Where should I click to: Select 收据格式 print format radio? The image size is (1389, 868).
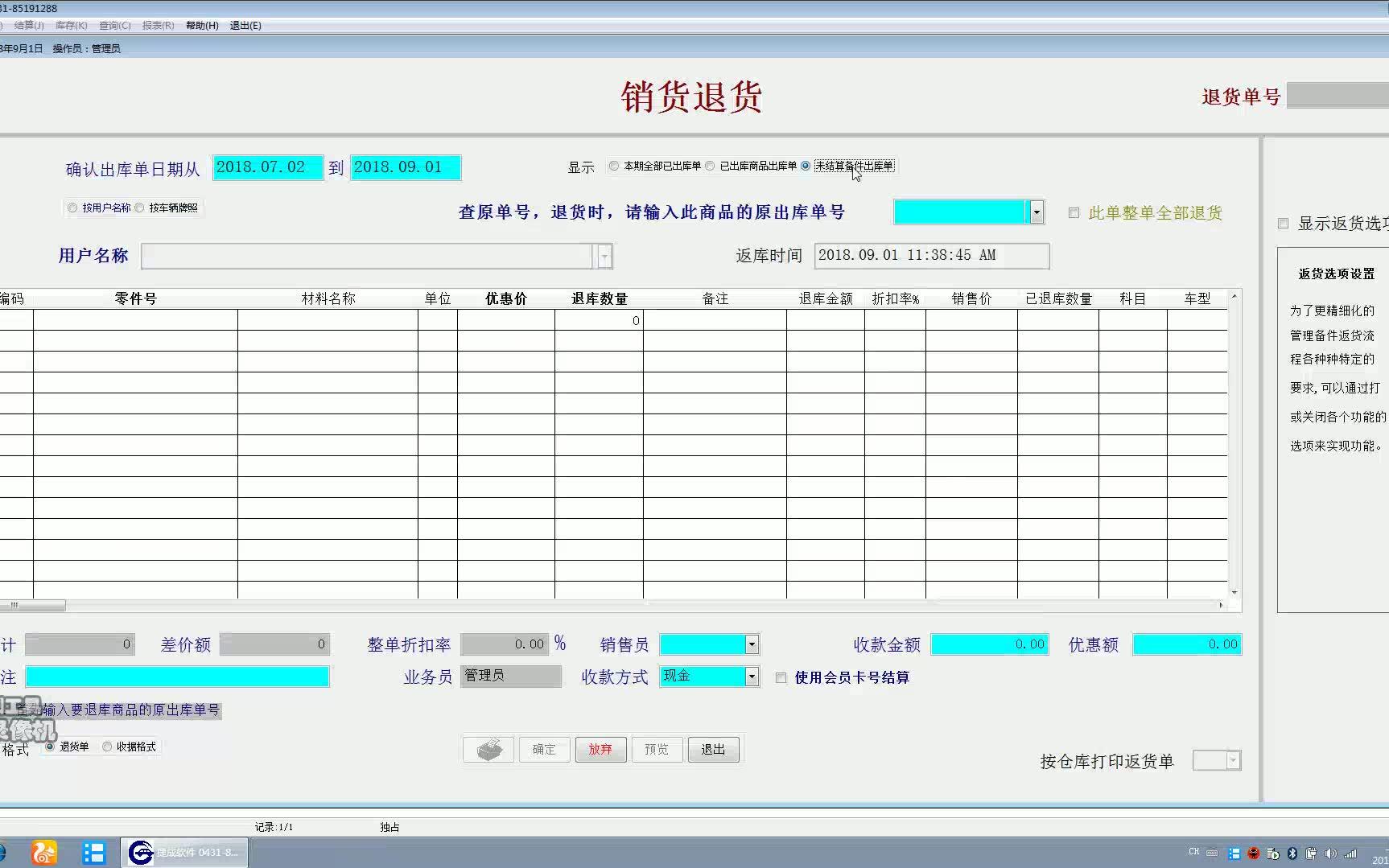point(107,747)
